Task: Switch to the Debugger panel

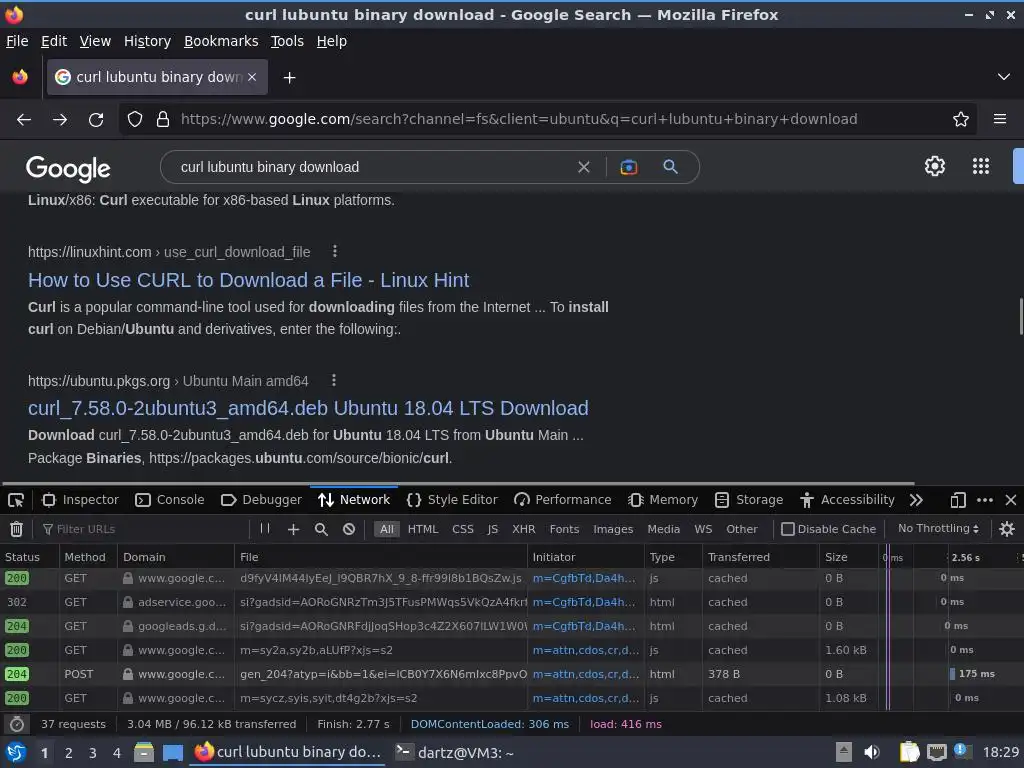Action: 261,500
